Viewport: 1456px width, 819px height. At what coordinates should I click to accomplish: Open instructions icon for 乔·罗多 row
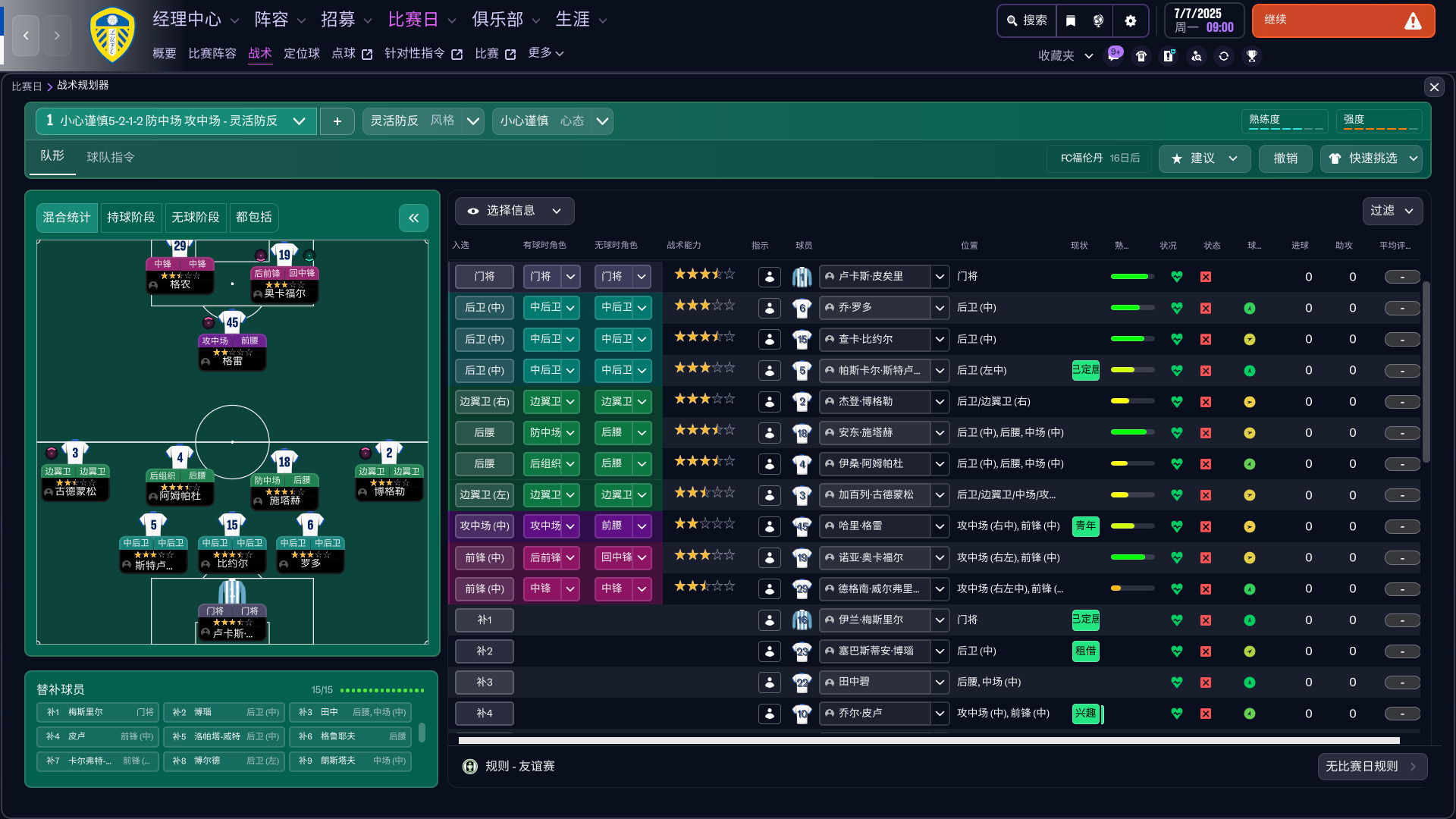point(769,308)
